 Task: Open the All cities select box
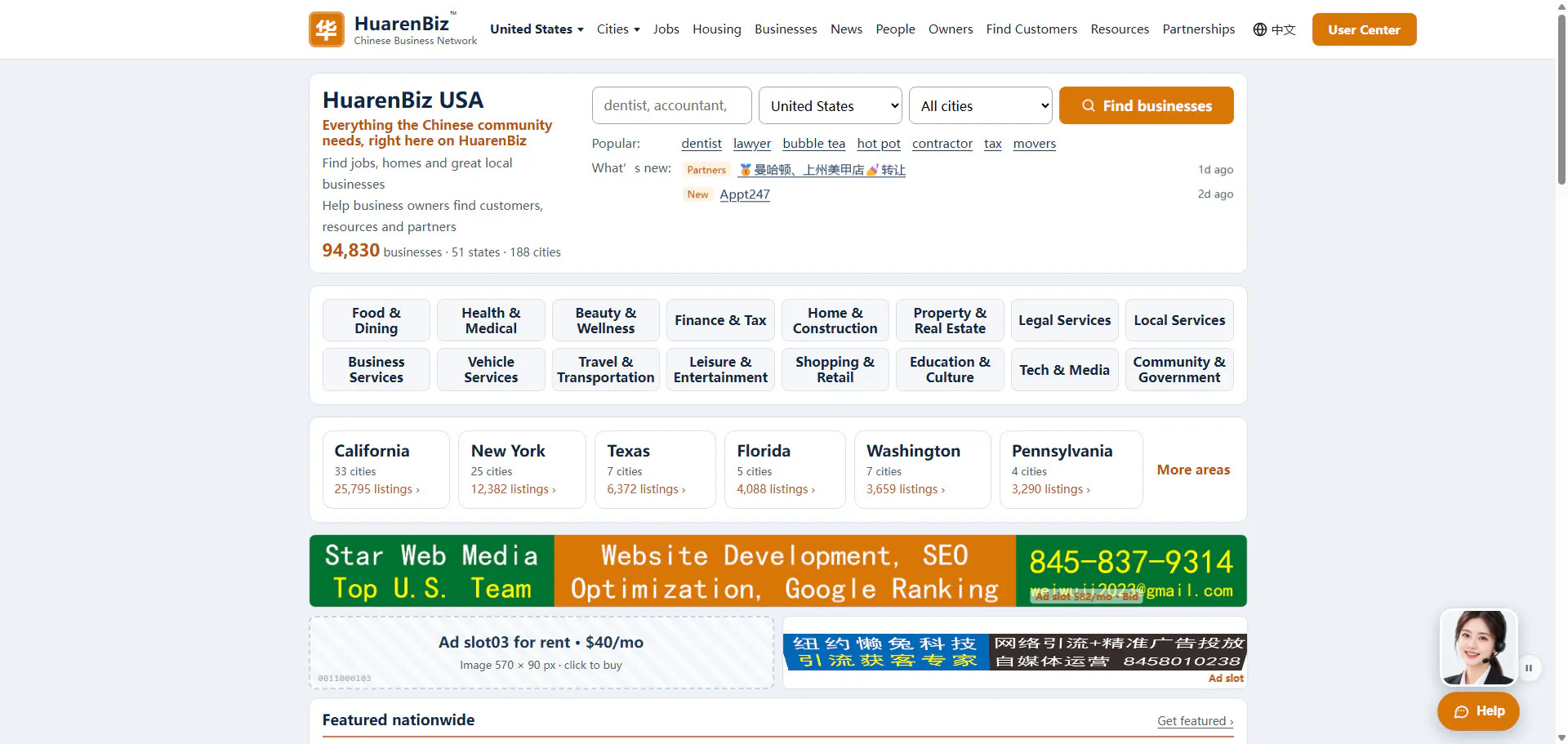pos(981,105)
